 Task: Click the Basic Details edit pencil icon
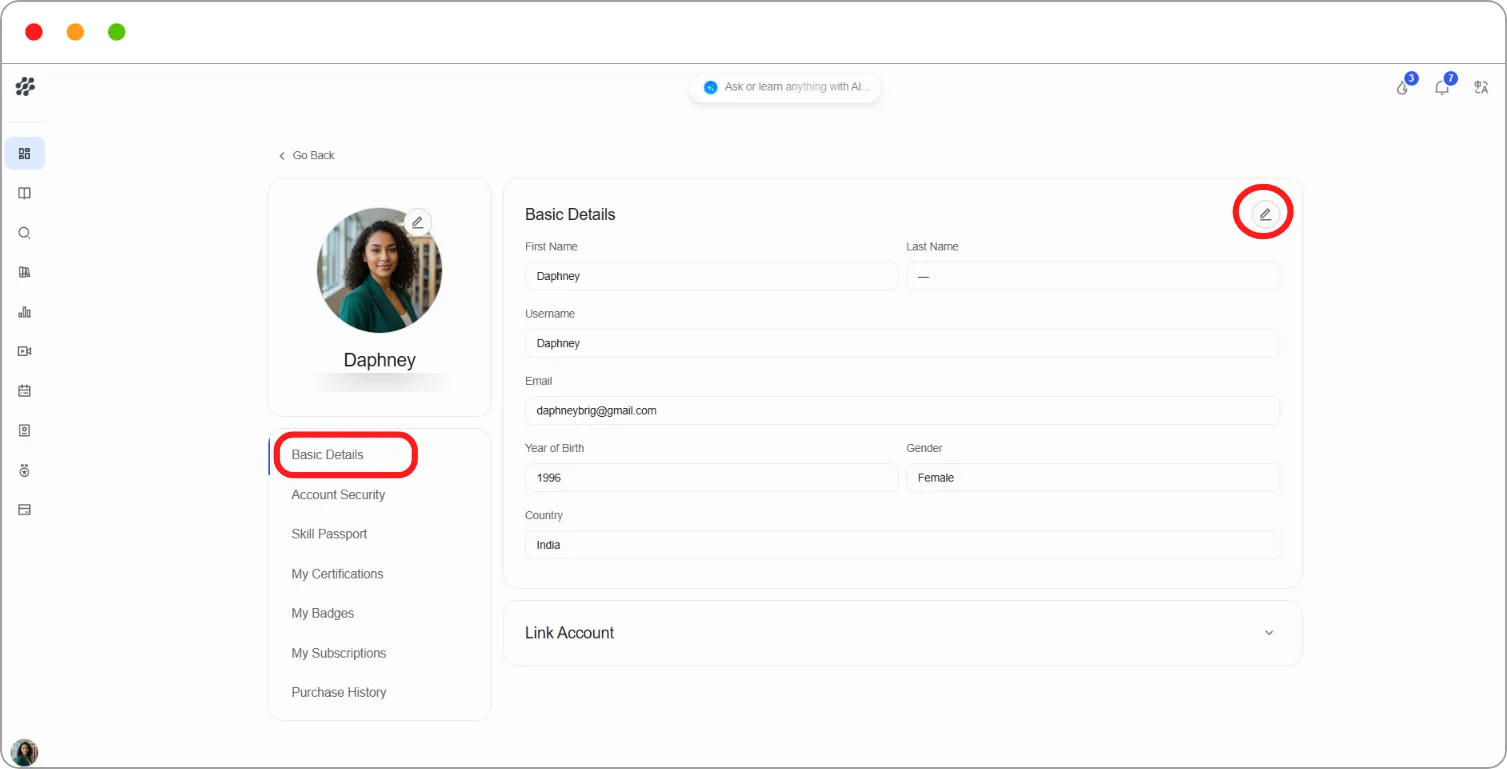pyautogui.click(x=1265, y=214)
